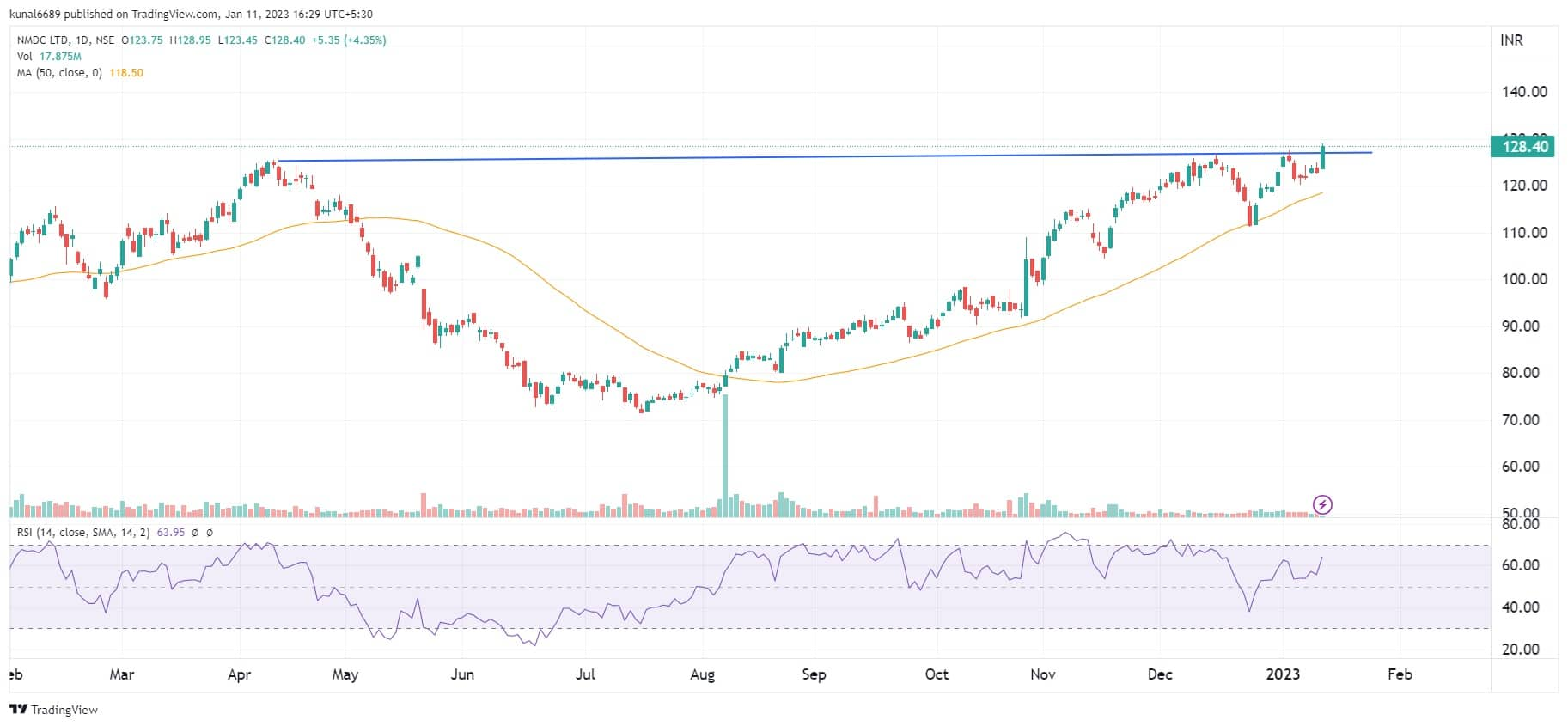The width and height of the screenshot is (1568, 726).
Task: Click the Dec label on time axis
Action: [x=1160, y=674]
